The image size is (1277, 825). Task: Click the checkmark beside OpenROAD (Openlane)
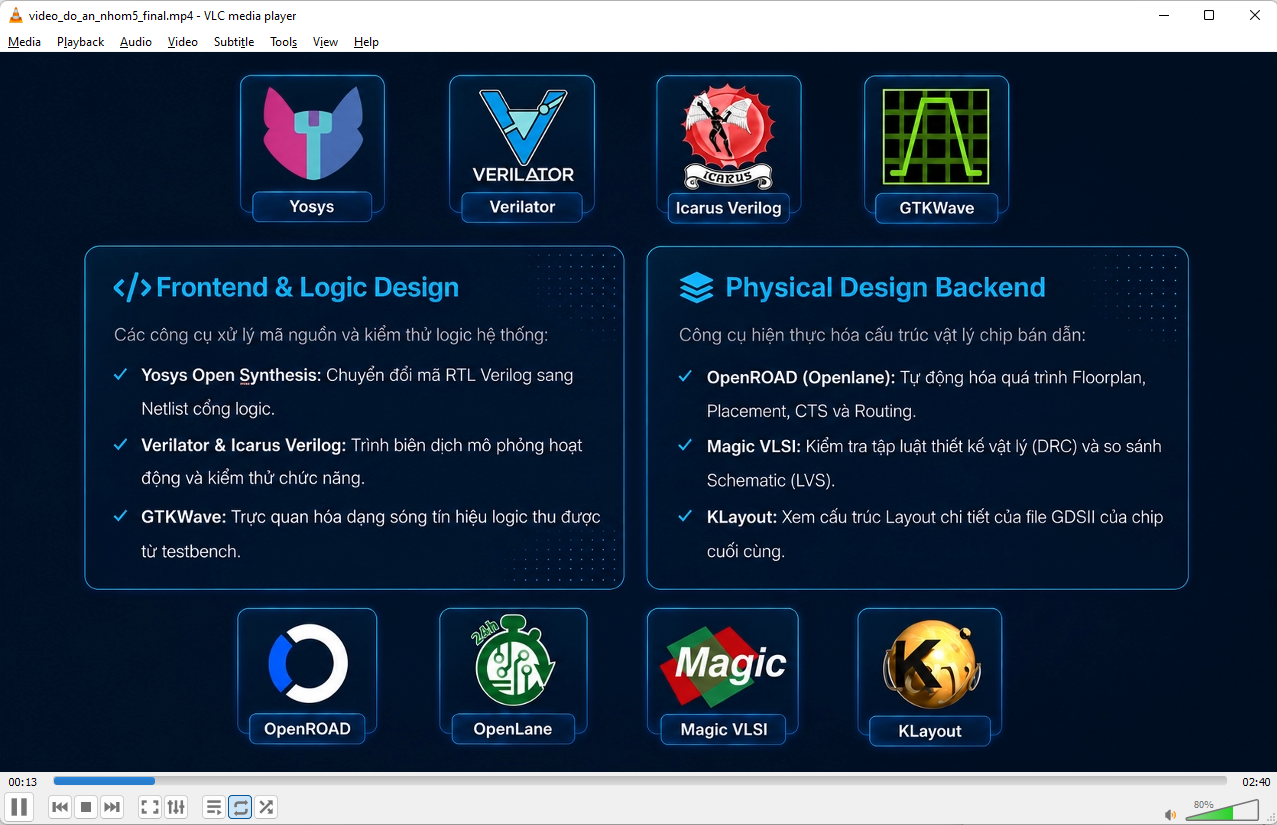point(685,377)
